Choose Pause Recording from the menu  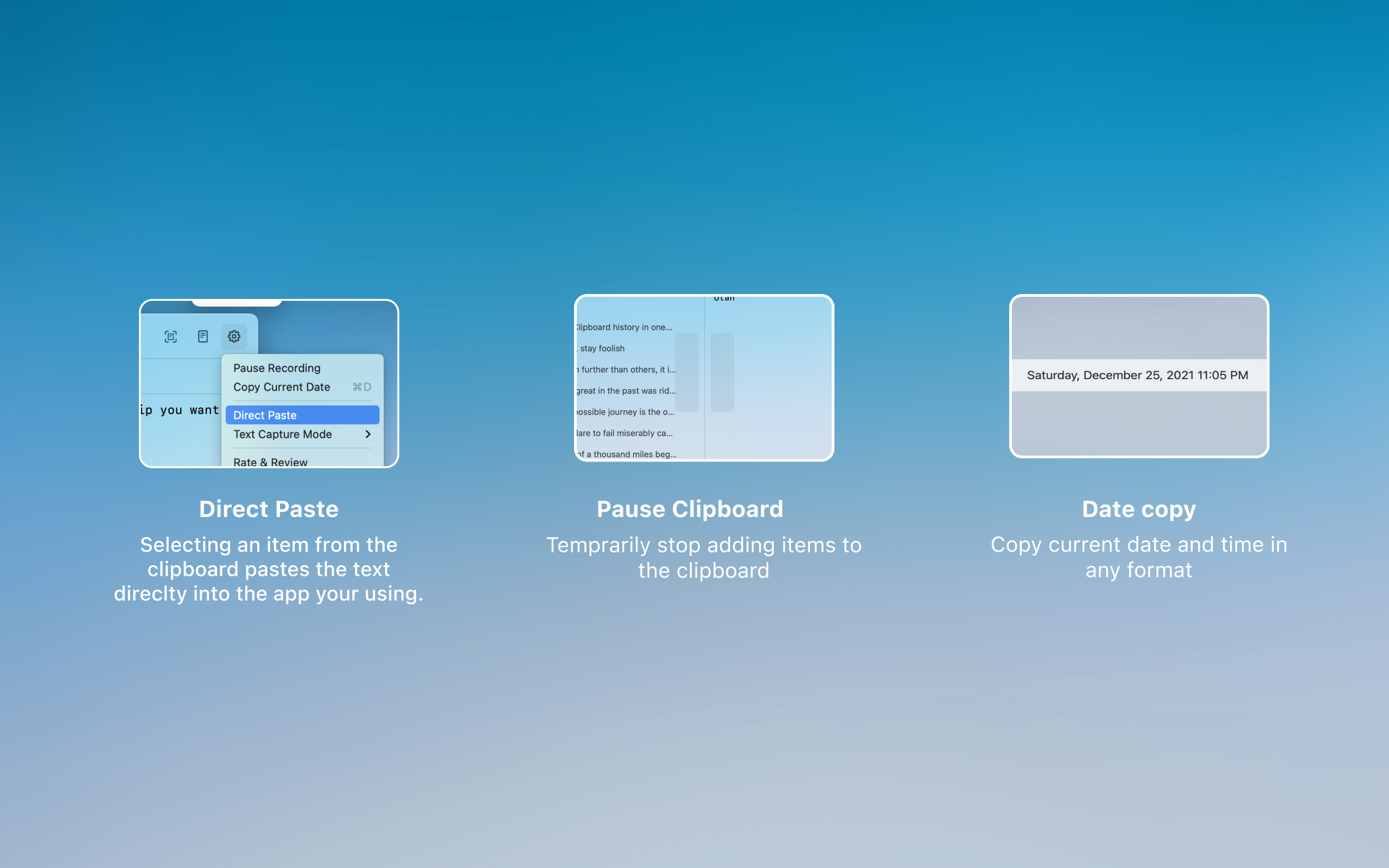(277, 368)
